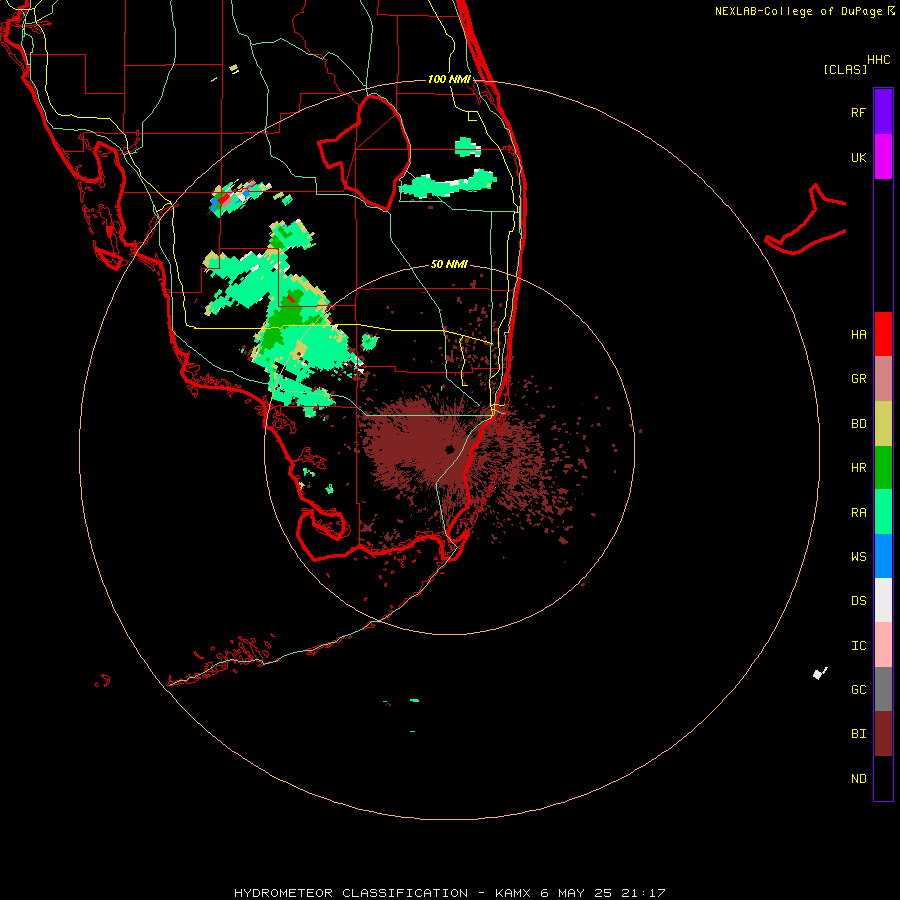Click the HA red legend swatch
The height and width of the screenshot is (900, 900).
(883, 334)
